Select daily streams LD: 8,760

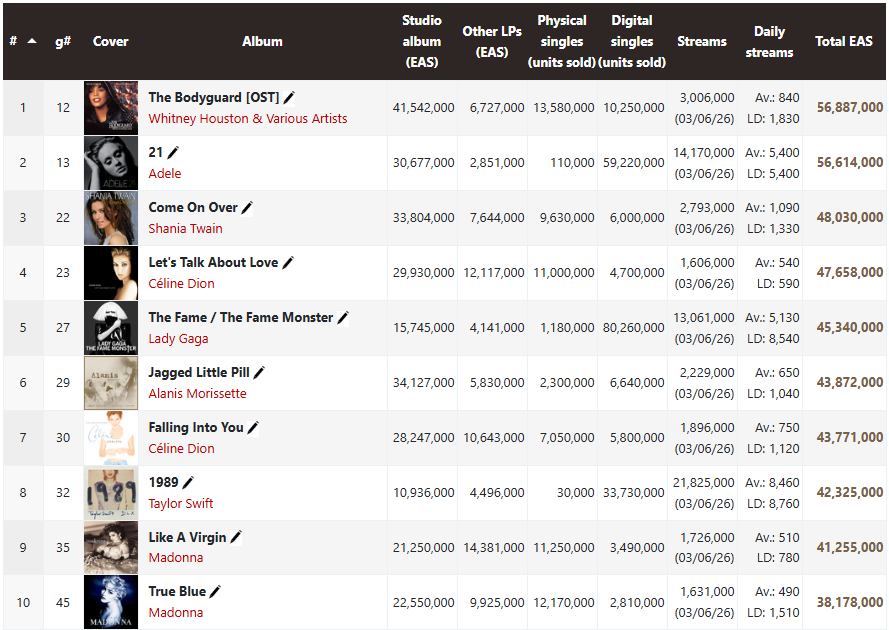click(773, 504)
